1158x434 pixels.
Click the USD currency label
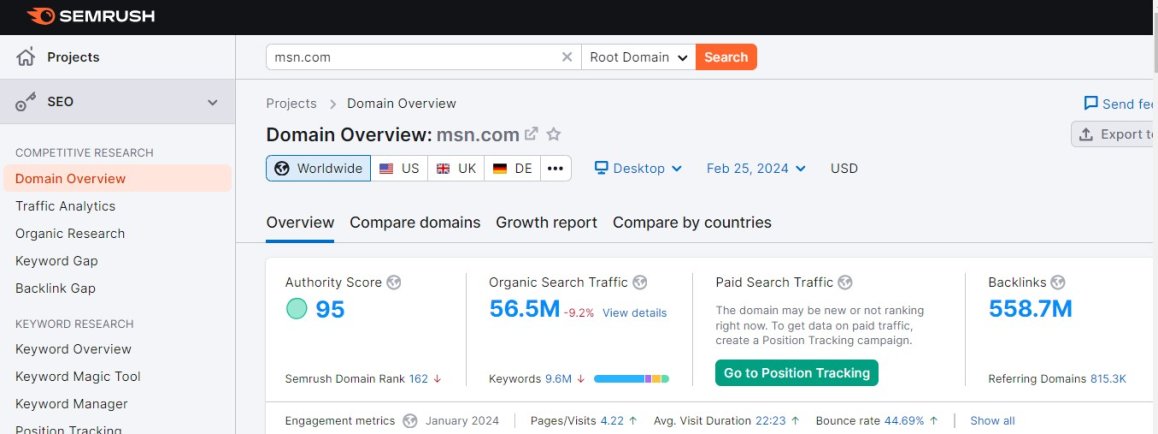click(x=844, y=168)
